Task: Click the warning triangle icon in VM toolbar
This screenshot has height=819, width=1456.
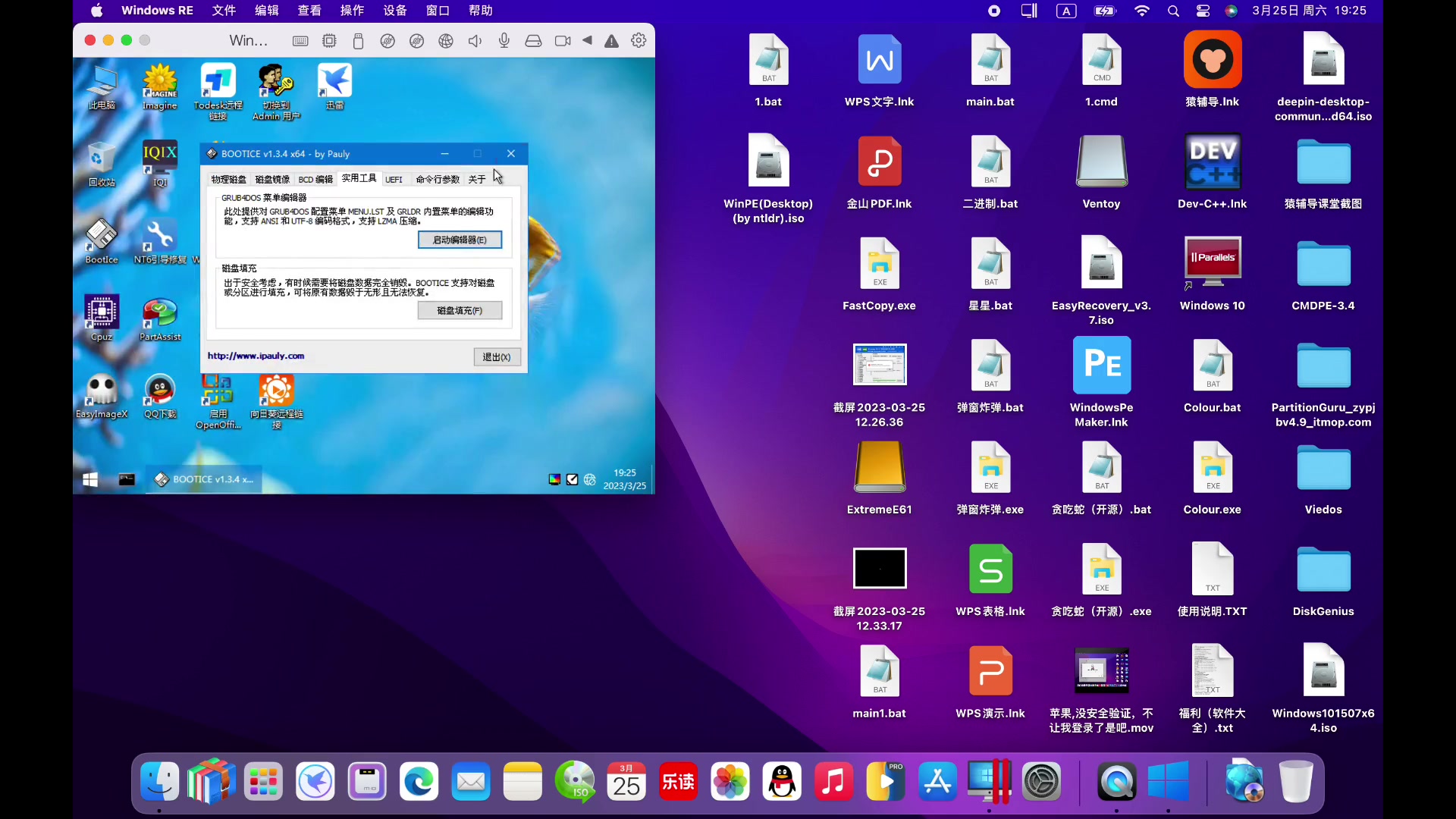Action: click(611, 41)
